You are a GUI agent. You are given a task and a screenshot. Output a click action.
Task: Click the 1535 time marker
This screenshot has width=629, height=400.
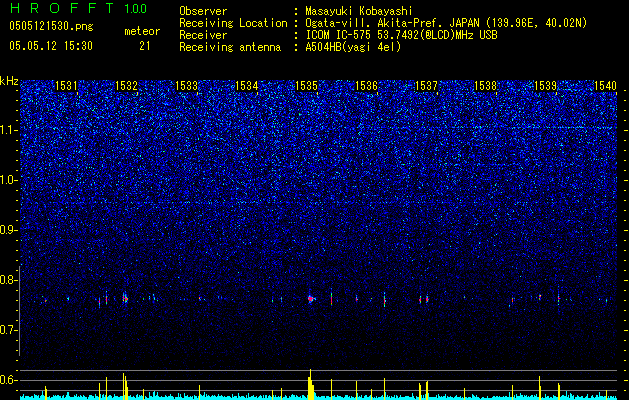pos(306,85)
